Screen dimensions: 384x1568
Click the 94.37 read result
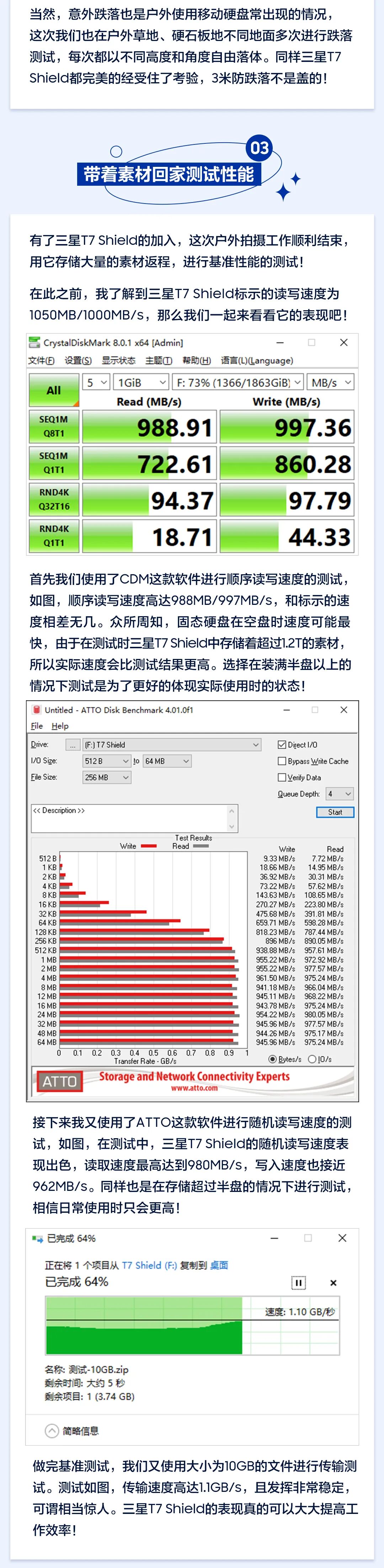149,500
